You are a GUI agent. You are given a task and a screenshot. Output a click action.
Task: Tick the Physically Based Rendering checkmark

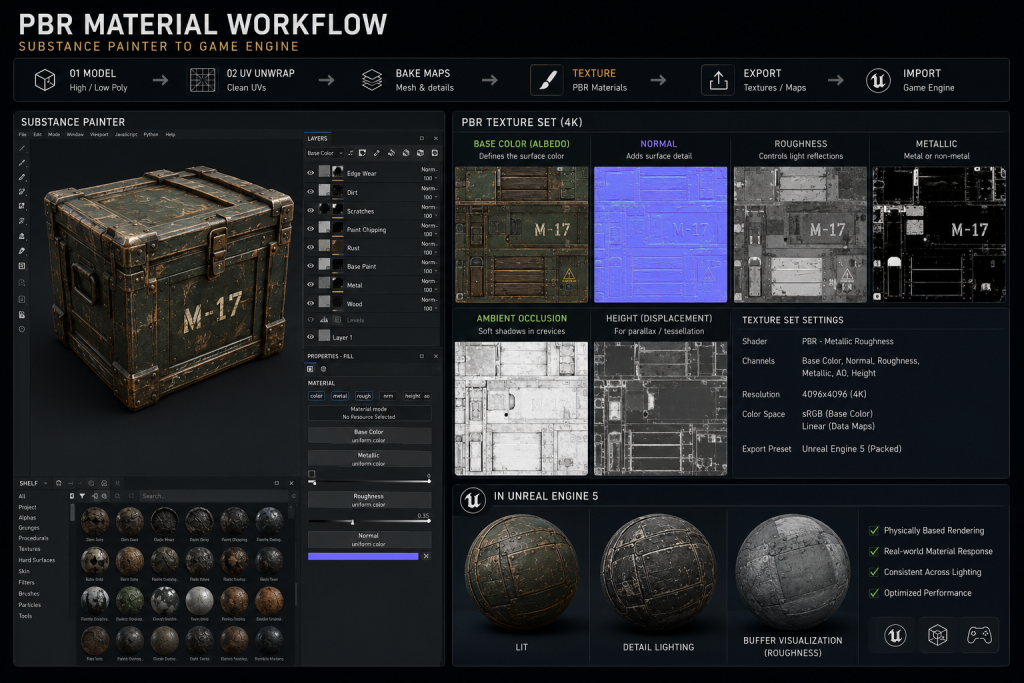point(874,530)
